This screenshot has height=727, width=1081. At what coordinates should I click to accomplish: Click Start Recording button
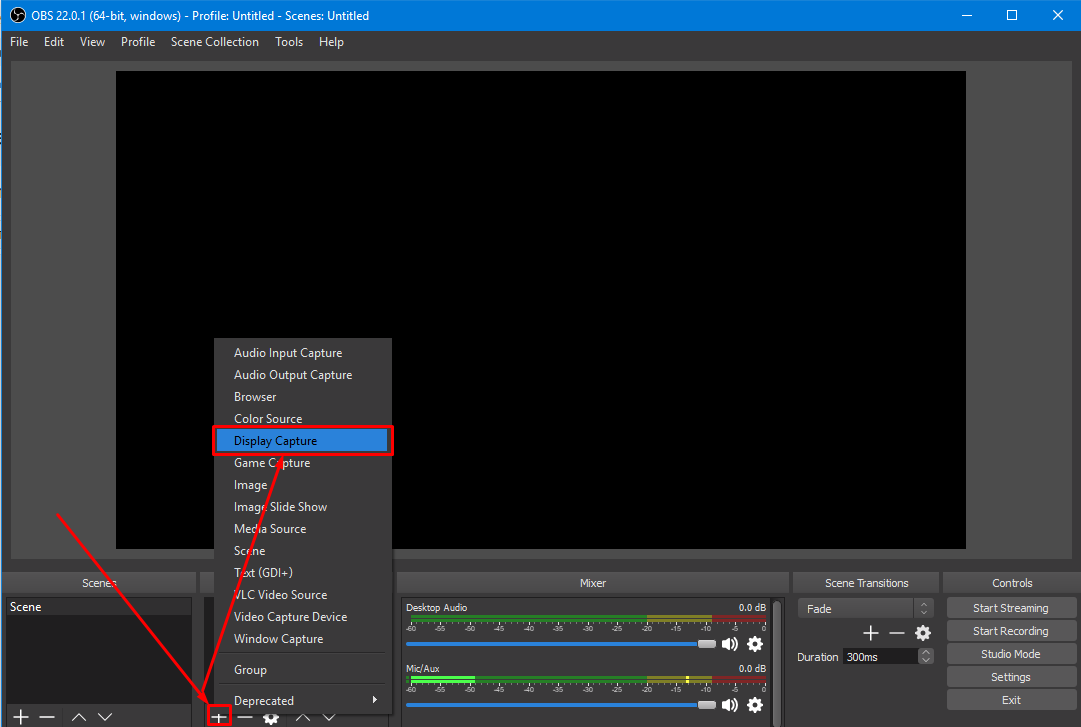[x=1011, y=631]
